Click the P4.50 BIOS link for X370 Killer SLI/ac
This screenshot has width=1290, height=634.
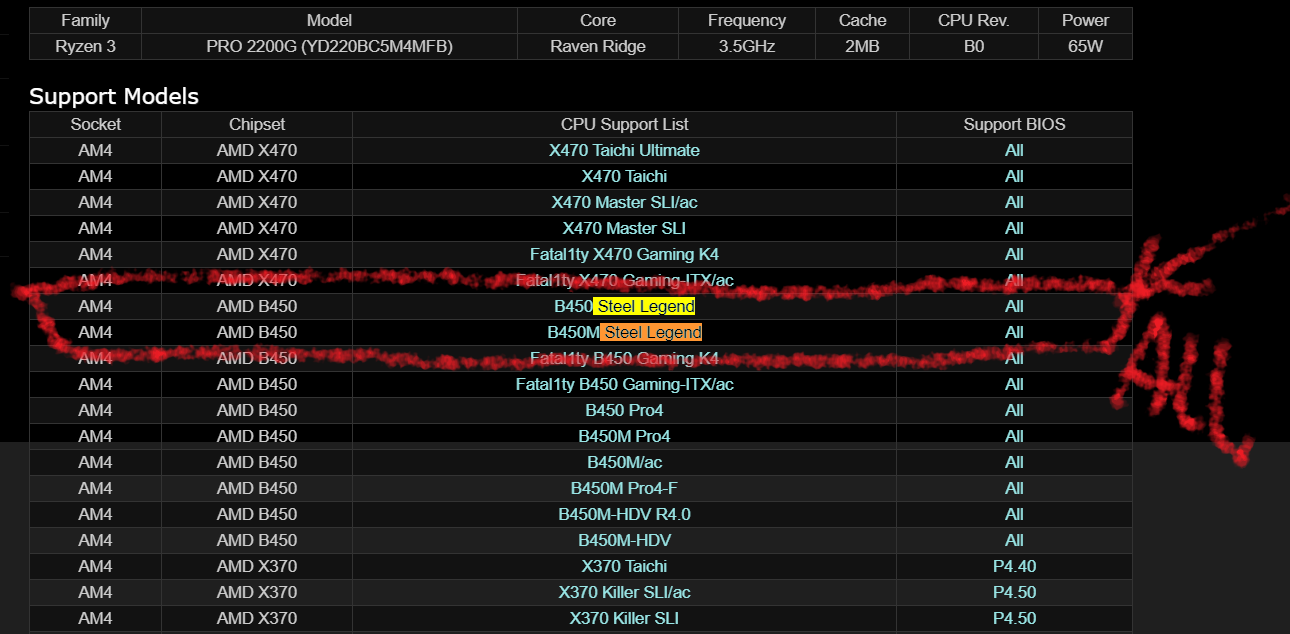click(x=1014, y=592)
